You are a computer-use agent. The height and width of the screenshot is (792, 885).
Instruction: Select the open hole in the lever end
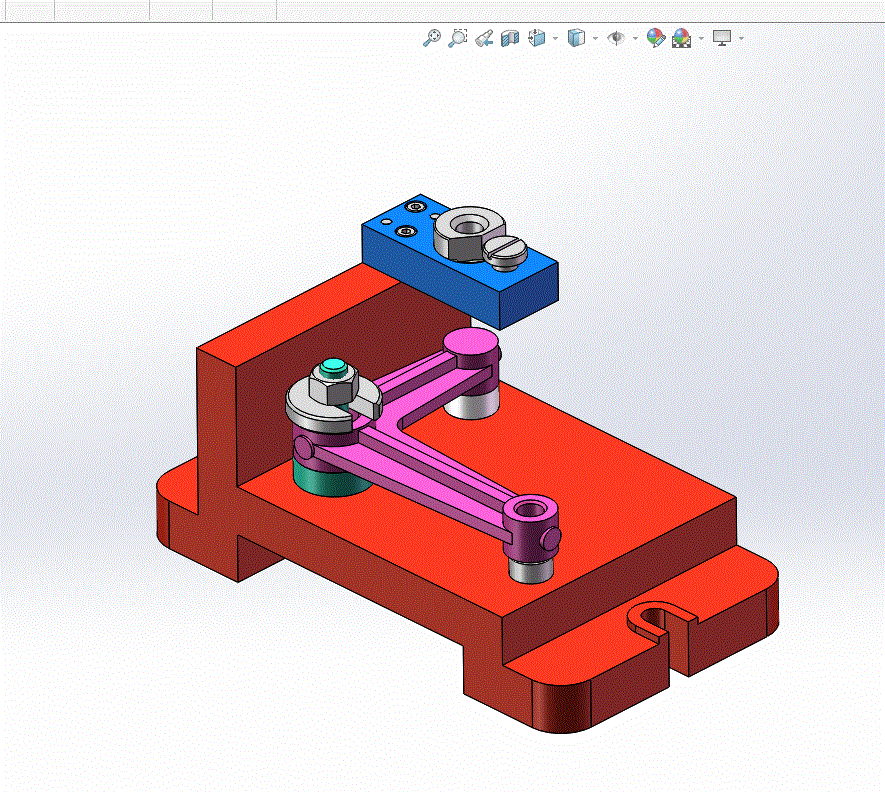click(528, 511)
